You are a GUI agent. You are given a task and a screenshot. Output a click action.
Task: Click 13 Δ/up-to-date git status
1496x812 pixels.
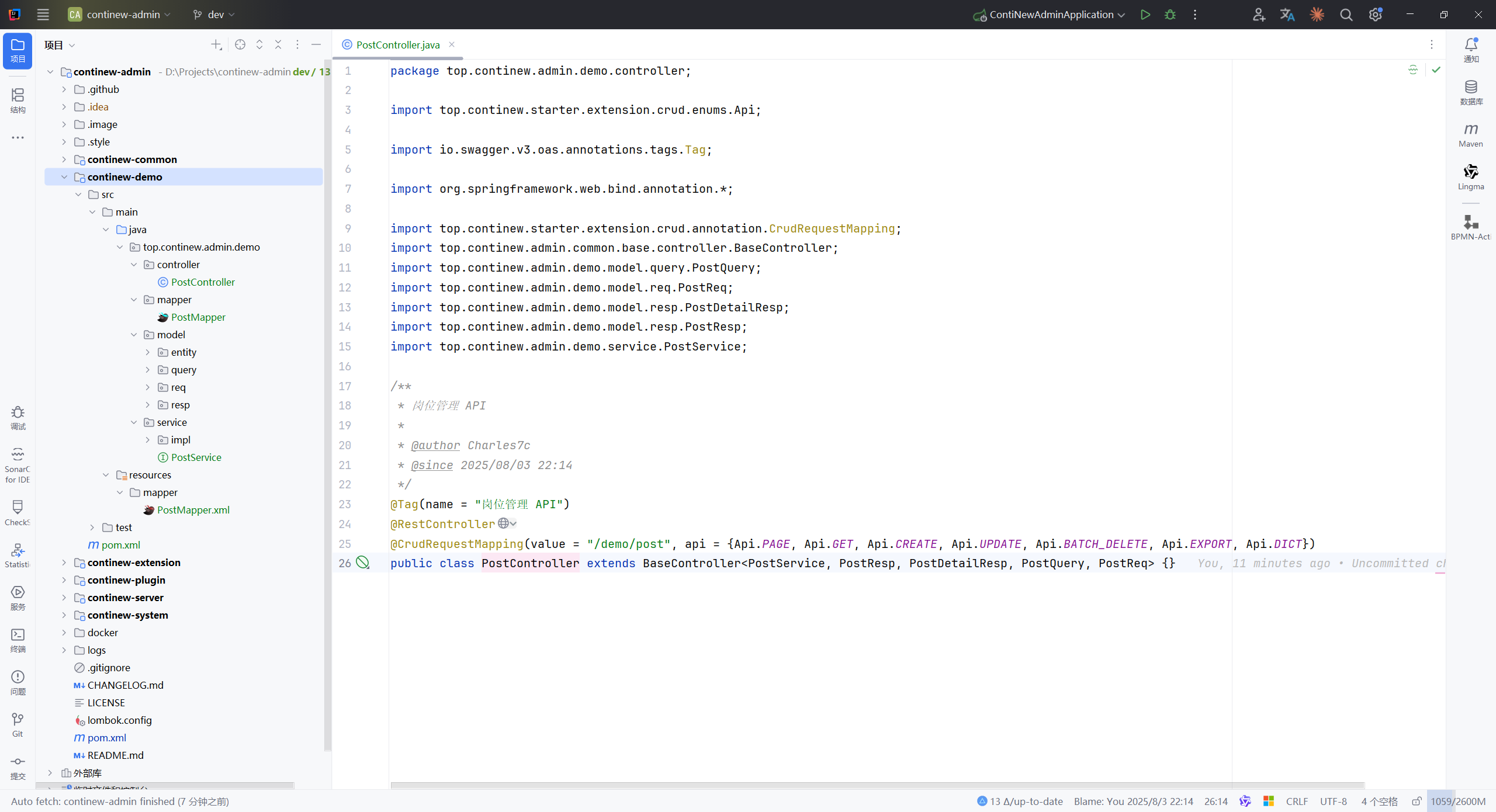coord(1020,801)
